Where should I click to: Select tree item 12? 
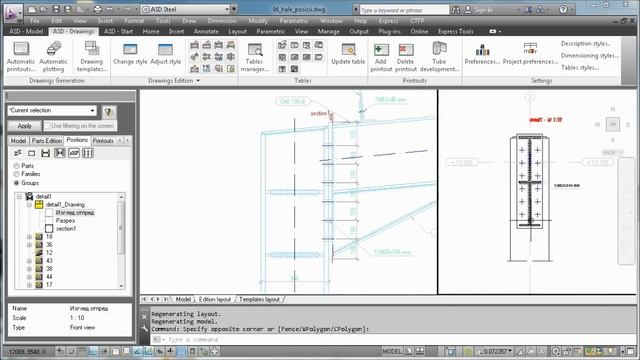[49, 253]
